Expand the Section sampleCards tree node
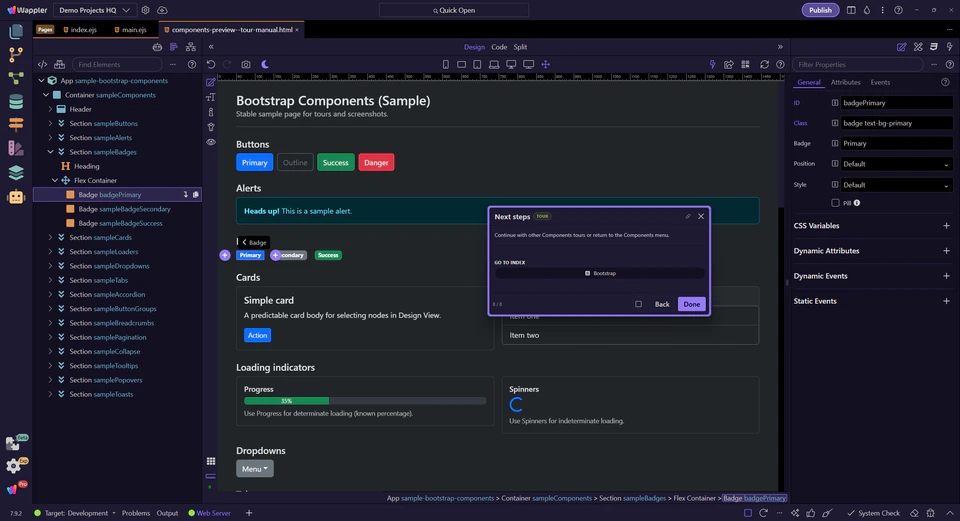The width and height of the screenshot is (960, 521). coord(51,238)
